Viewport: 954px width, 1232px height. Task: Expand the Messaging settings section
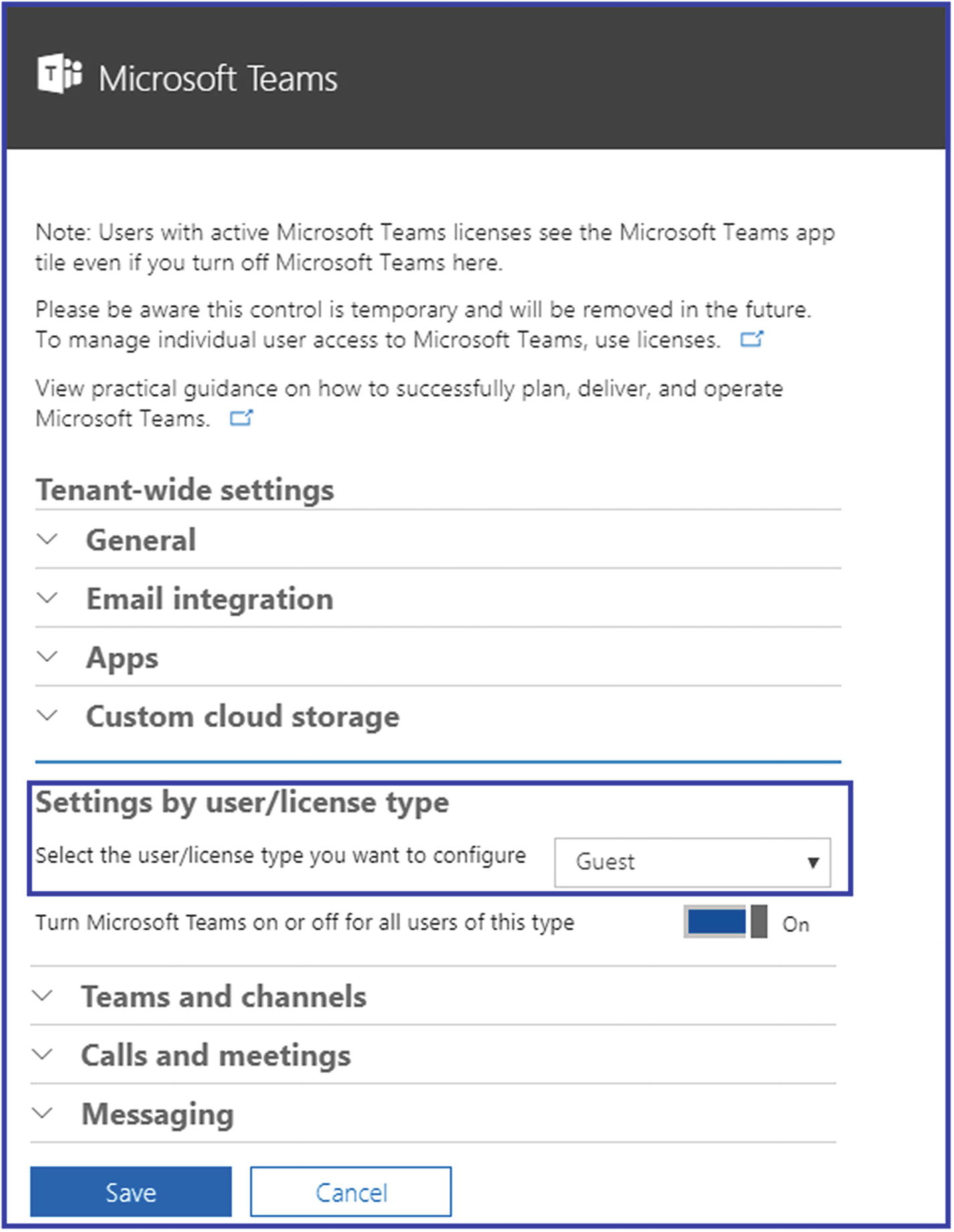coord(433,1114)
